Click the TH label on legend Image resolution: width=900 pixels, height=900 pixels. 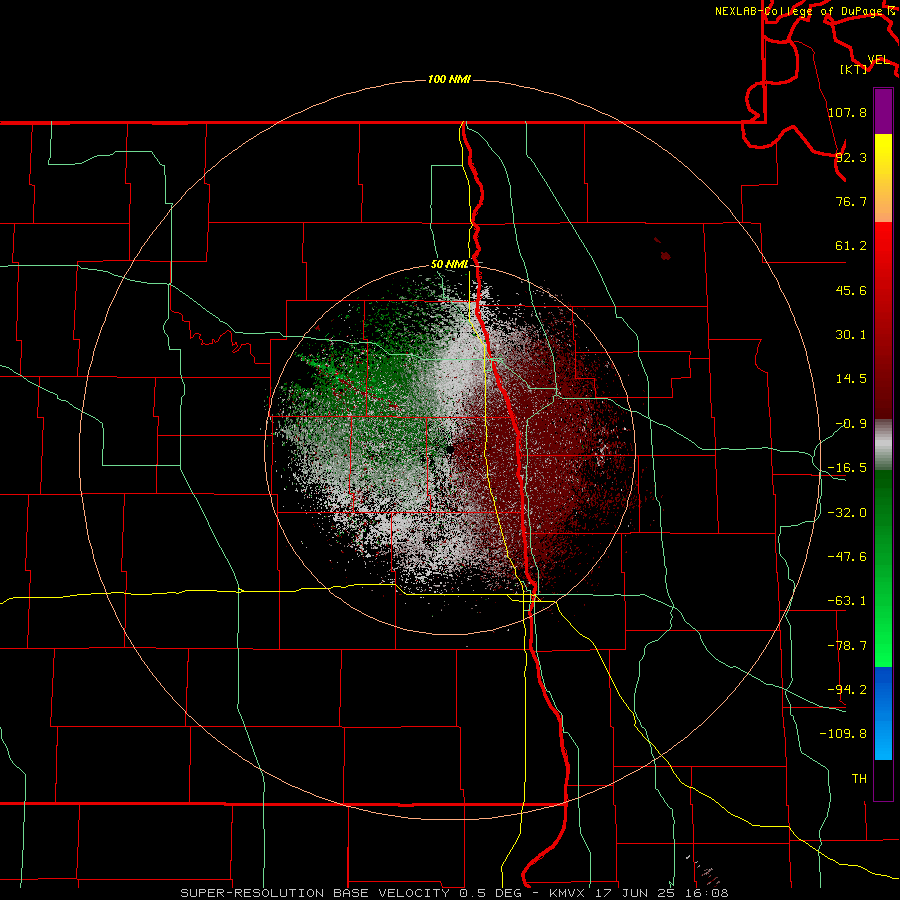click(x=859, y=778)
